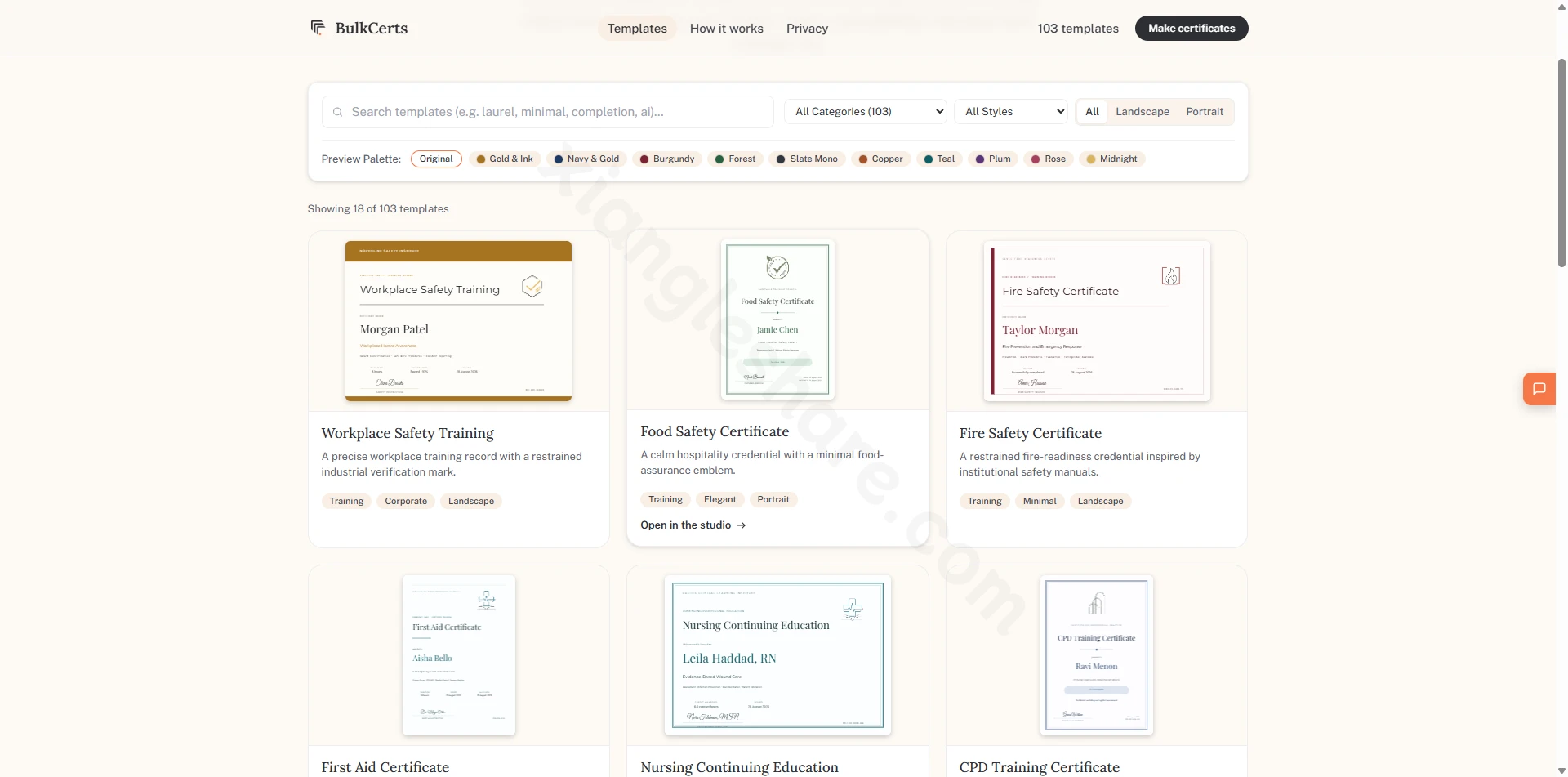Click Open in the studio link
Screen dimensions: 1568x777
click(x=693, y=525)
